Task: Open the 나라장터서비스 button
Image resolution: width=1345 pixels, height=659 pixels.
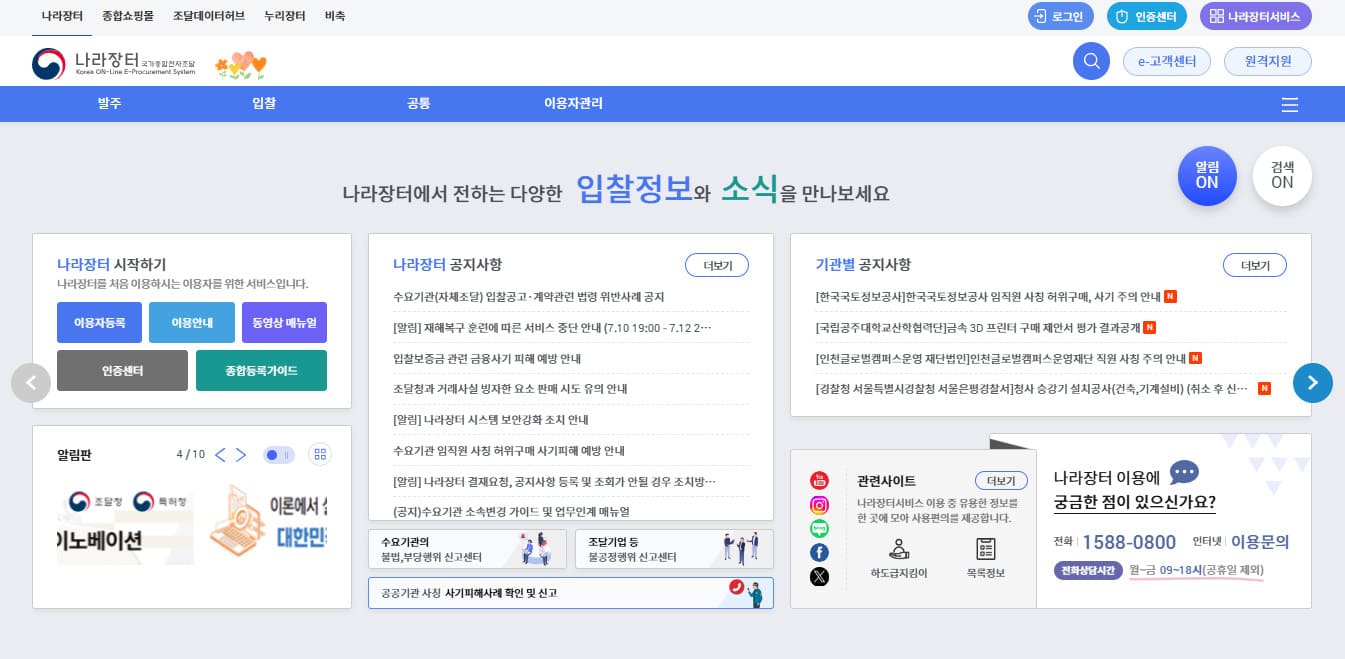Action: coord(1255,16)
